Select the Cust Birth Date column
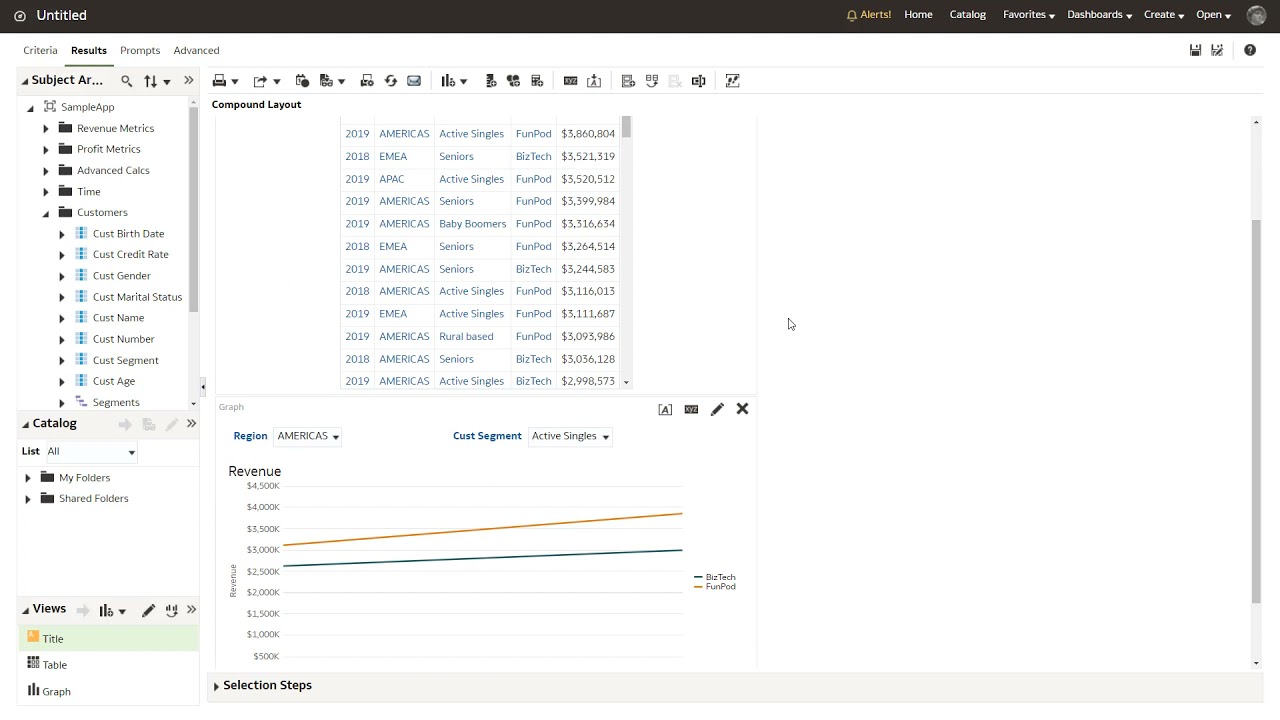 click(128, 234)
